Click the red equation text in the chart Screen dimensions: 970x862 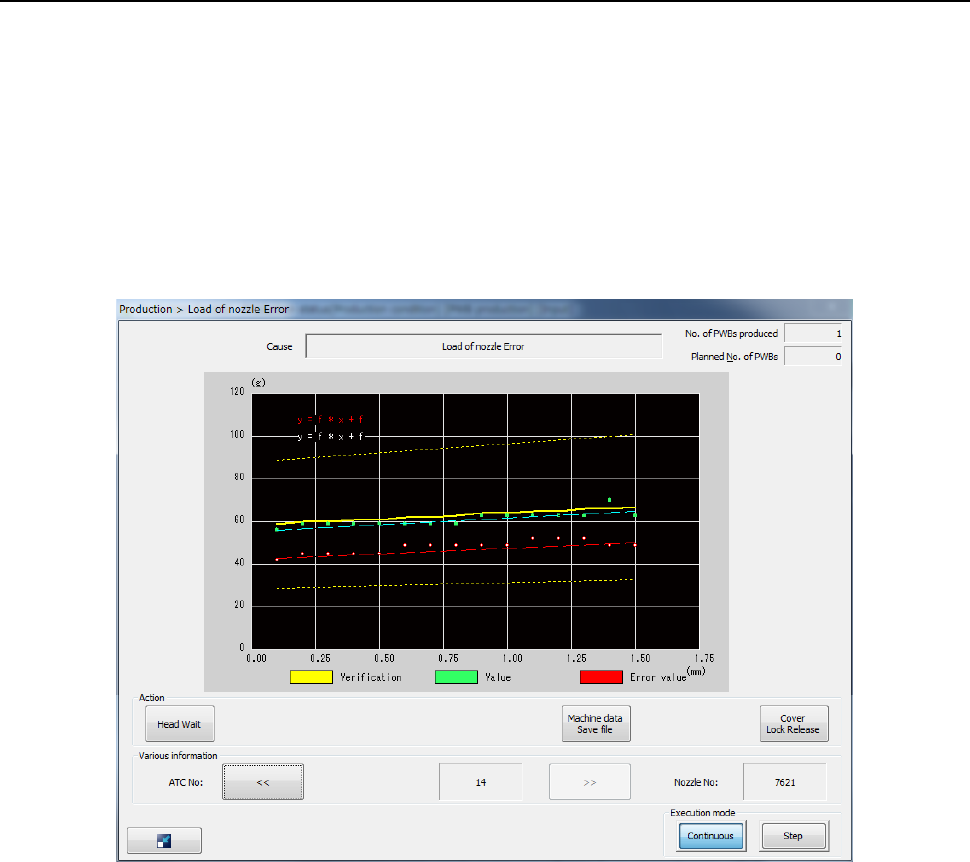(x=321, y=420)
